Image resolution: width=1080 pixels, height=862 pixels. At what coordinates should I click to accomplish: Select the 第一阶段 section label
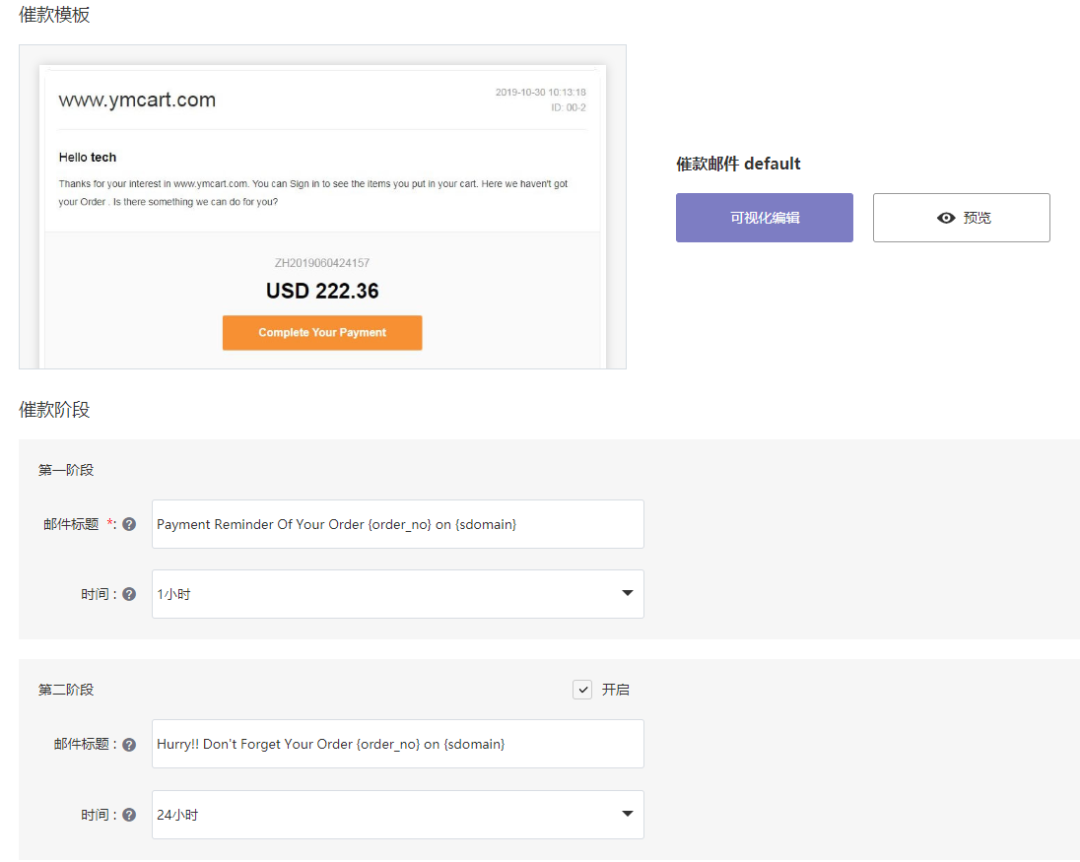[x=66, y=470]
